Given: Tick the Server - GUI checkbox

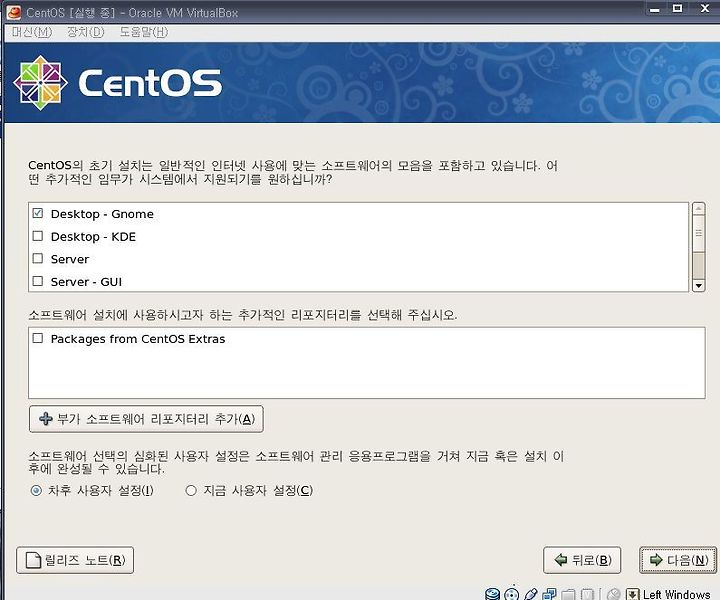Looking at the screenshot, I should (38, 281).
